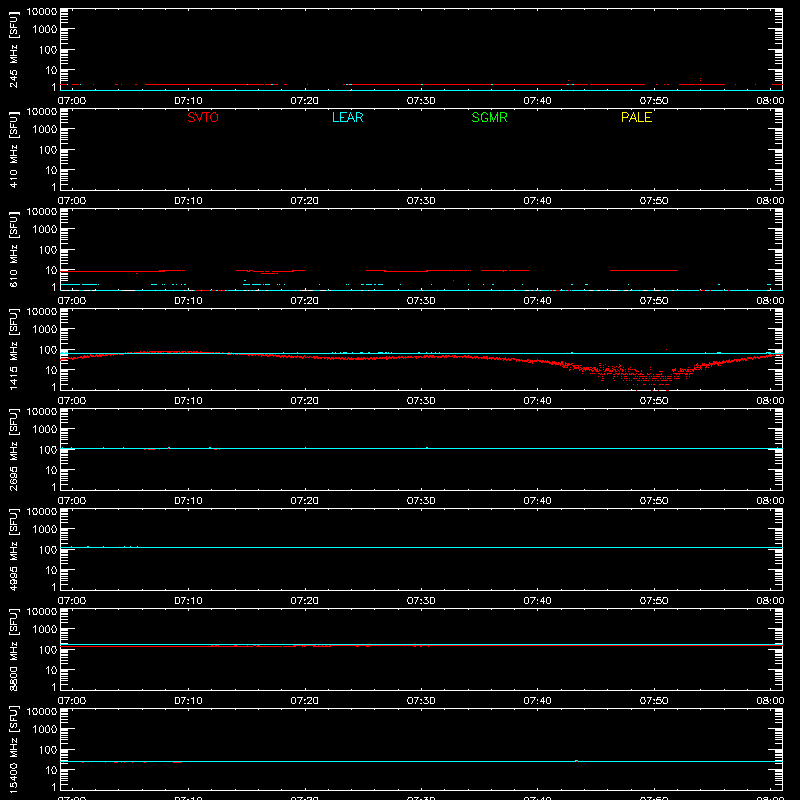
Task: Click the 07:10 tick under the 410 MHz panel
Action: pos(188,201)
